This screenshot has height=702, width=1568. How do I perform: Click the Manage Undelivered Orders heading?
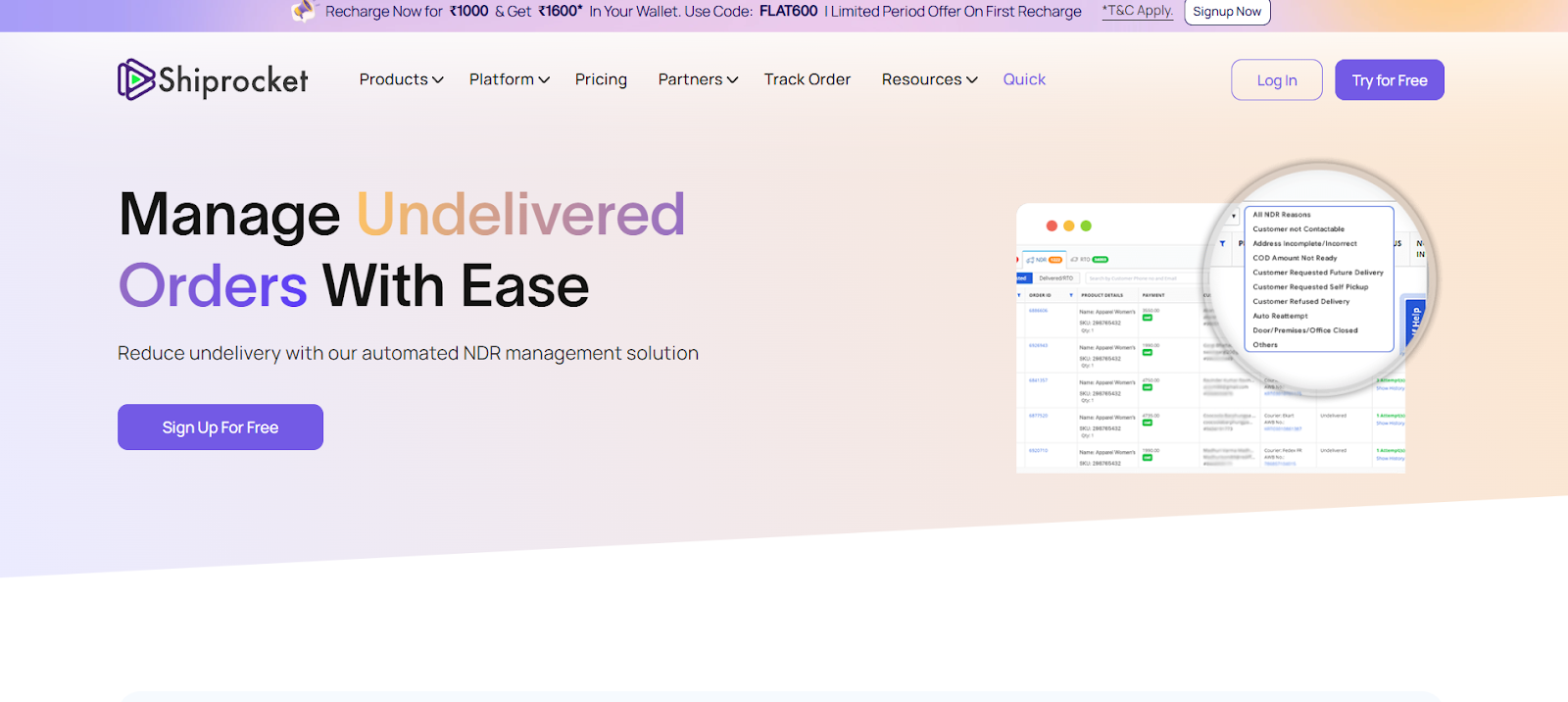click(402, 250)
